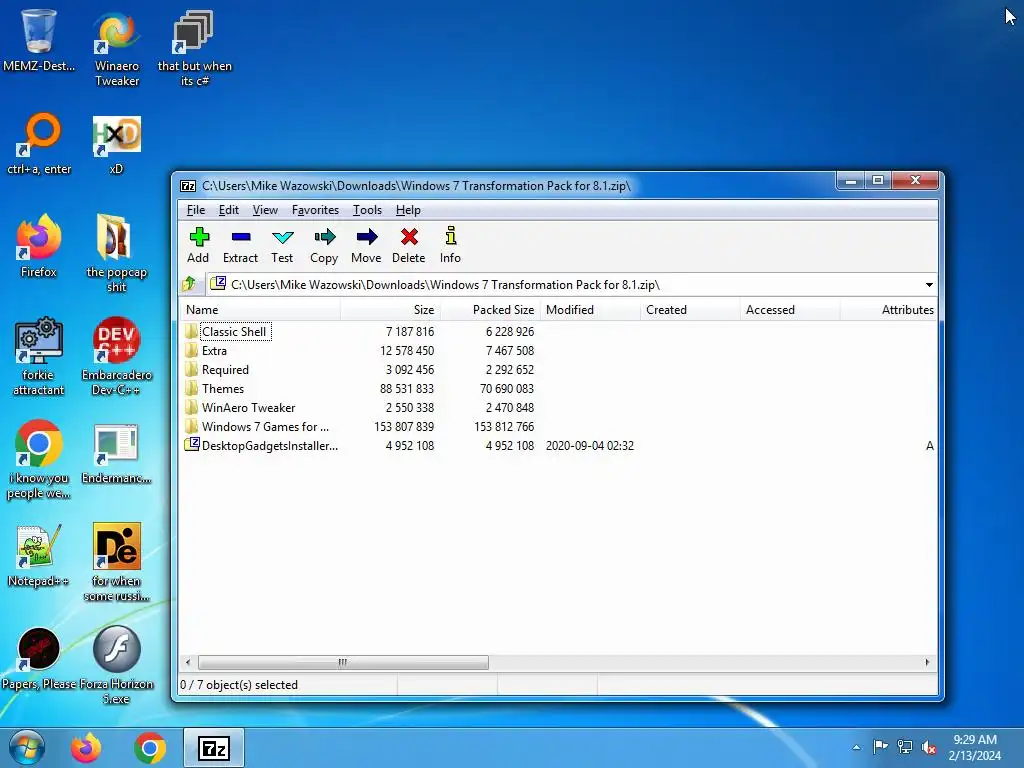Run the Test archive tool

click(x=282, y=245)
